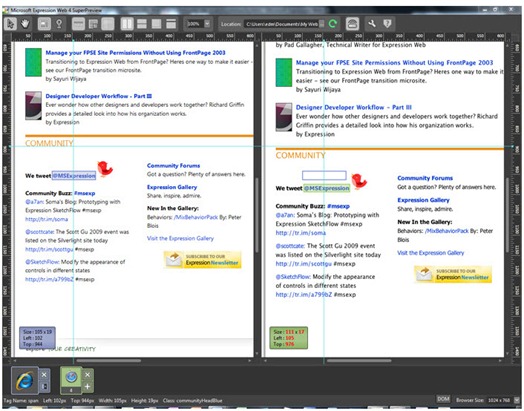Screen dimensions: 524x411
Task: Toggle side-by-side vertical layout
Action: (127, 24)
